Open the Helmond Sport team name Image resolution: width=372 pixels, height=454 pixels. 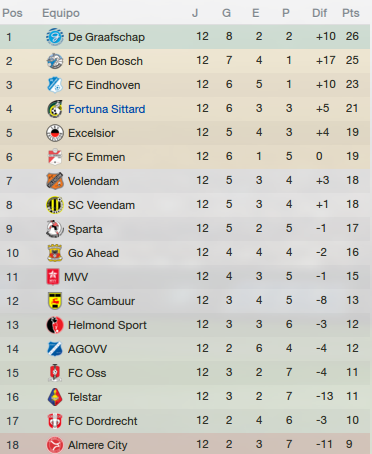[x=107, y=325]
